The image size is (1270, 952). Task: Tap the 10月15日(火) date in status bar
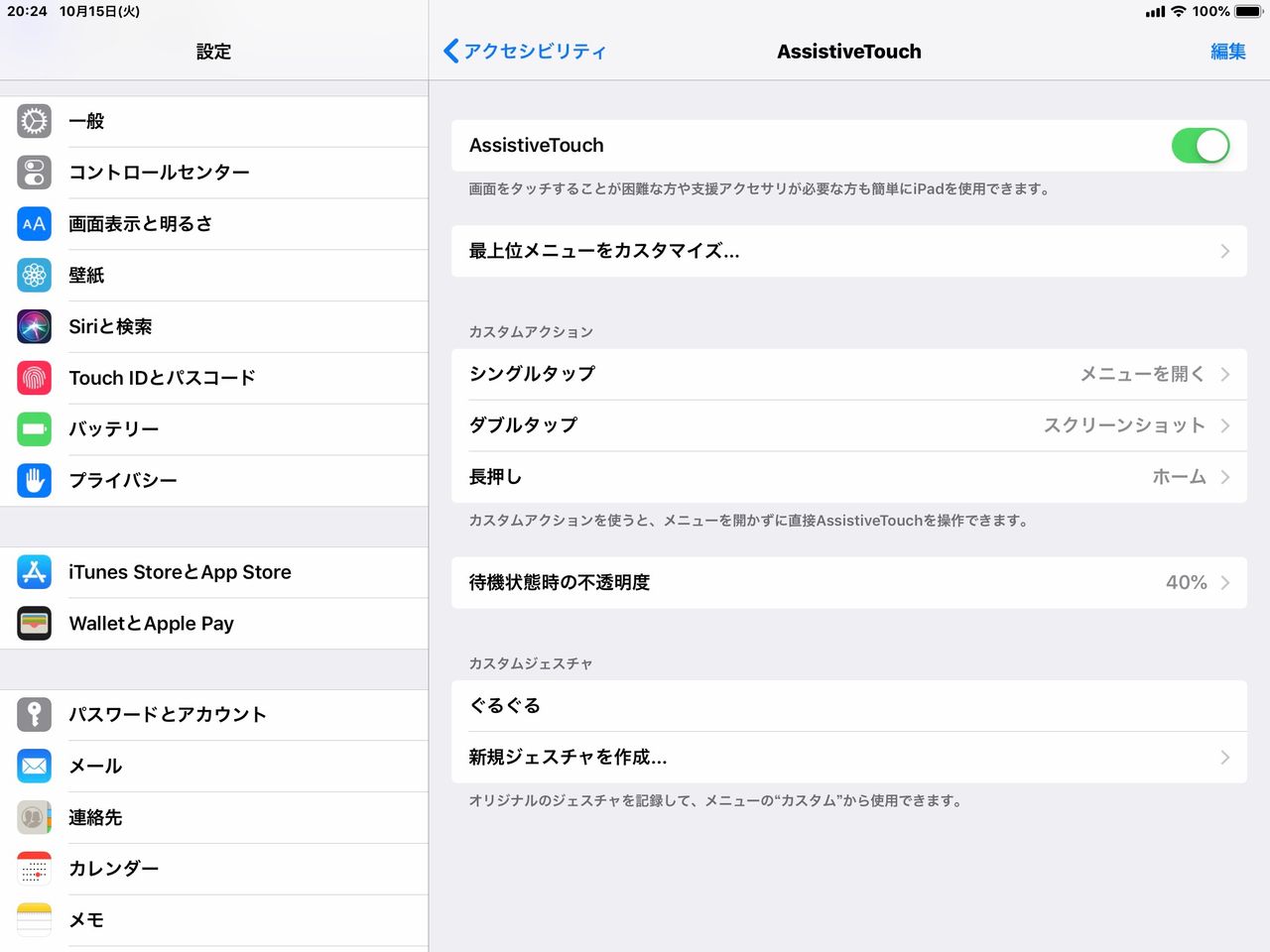pyautogui.click(x=99, y=12)
